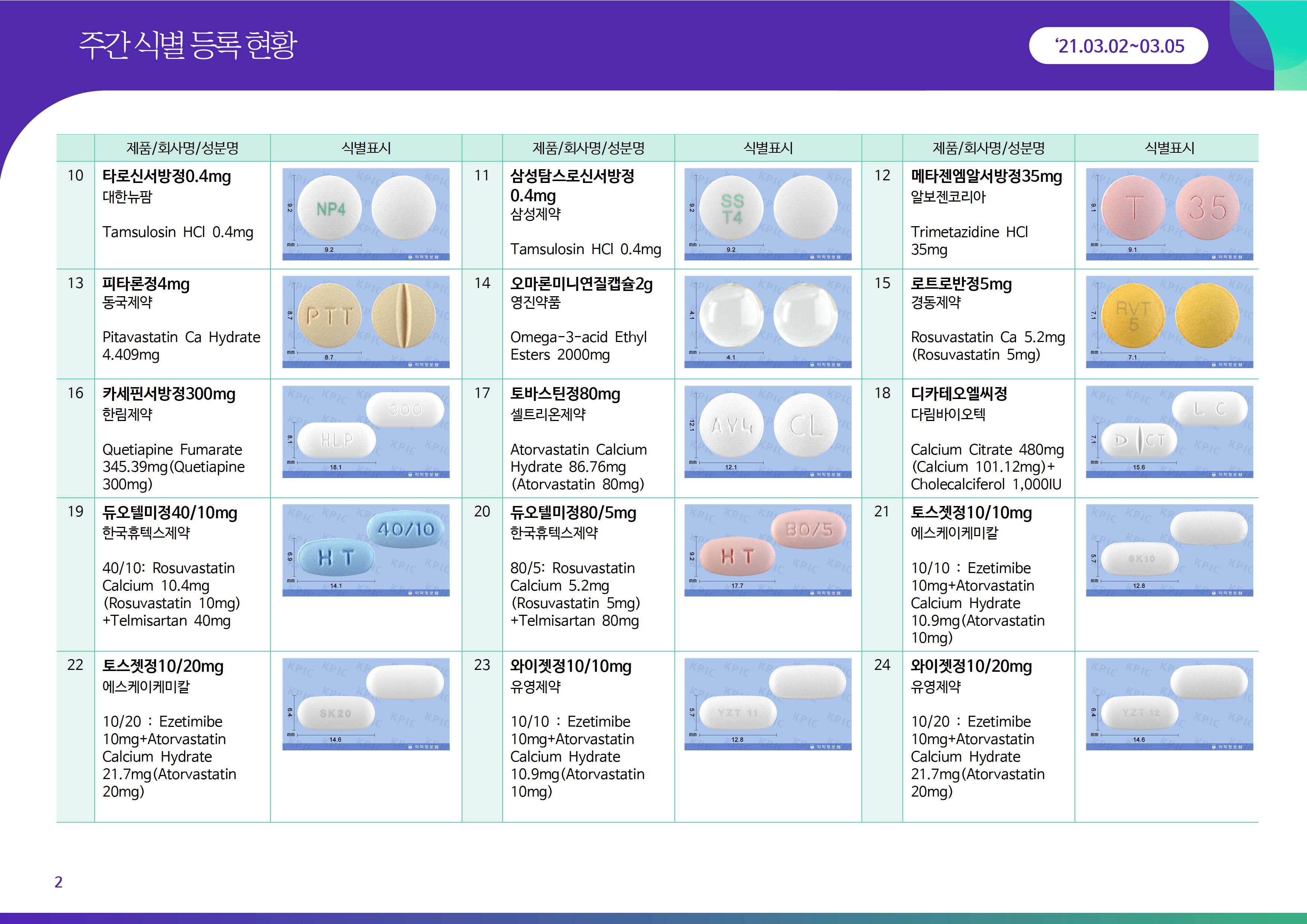Click the NP4 tablet image for 타로신서방정0.4mg
The width and height of the screenshot is (1307, 924).
click(365, 213)
